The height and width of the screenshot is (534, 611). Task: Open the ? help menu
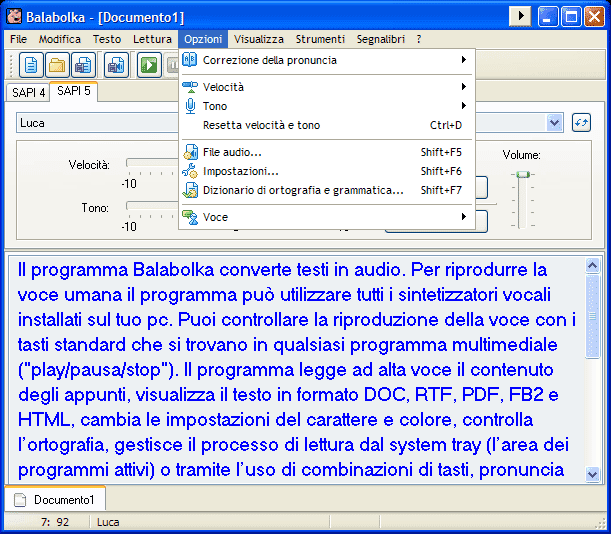click(x=419, y=39)
